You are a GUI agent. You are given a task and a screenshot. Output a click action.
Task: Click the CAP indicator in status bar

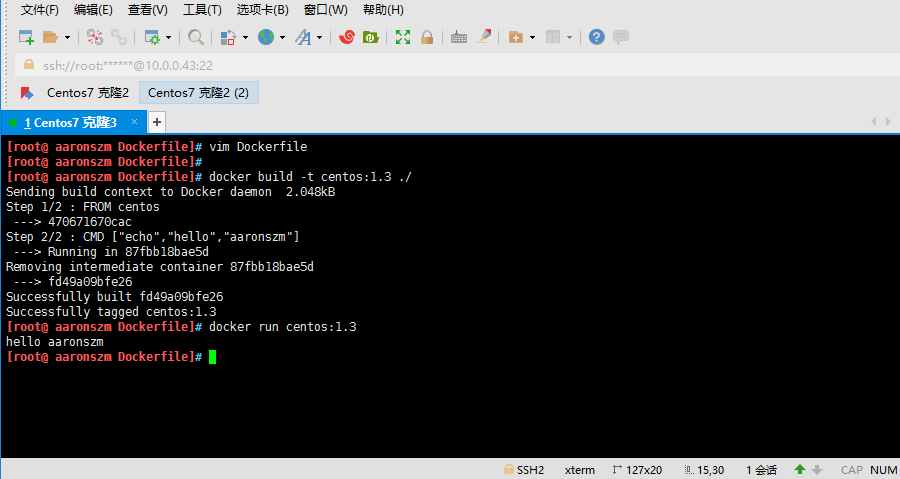pyautogui.click(x=852, y=470)
